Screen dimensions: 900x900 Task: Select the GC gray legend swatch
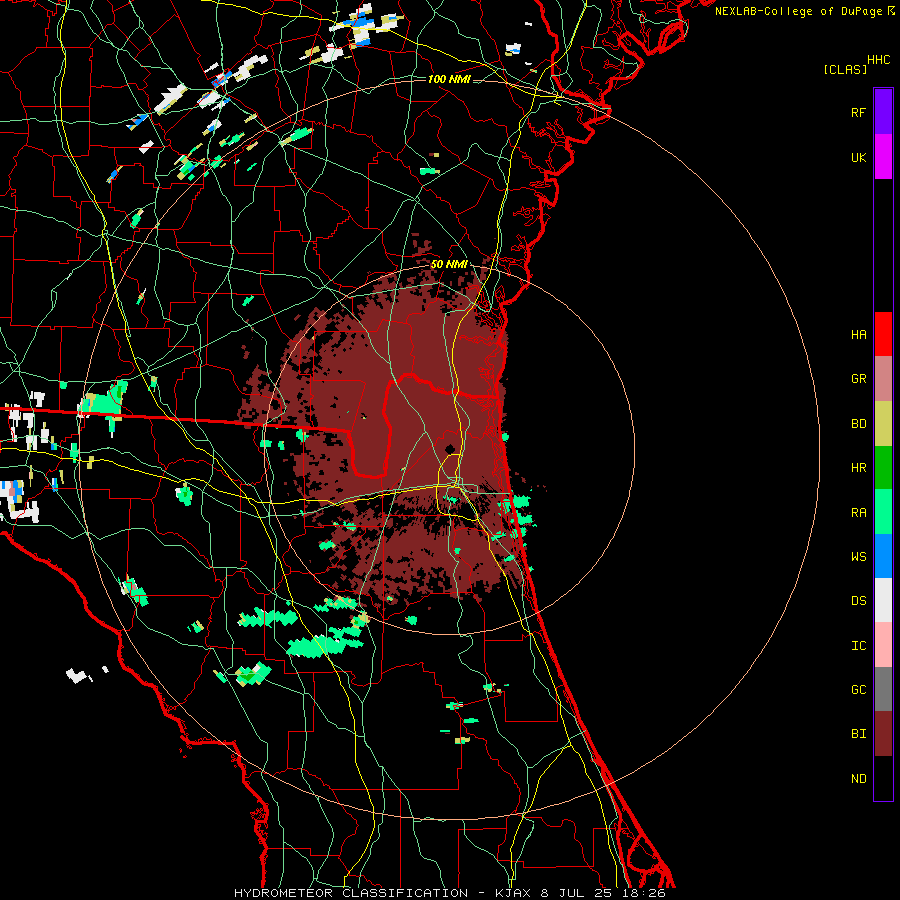[883, 689]
